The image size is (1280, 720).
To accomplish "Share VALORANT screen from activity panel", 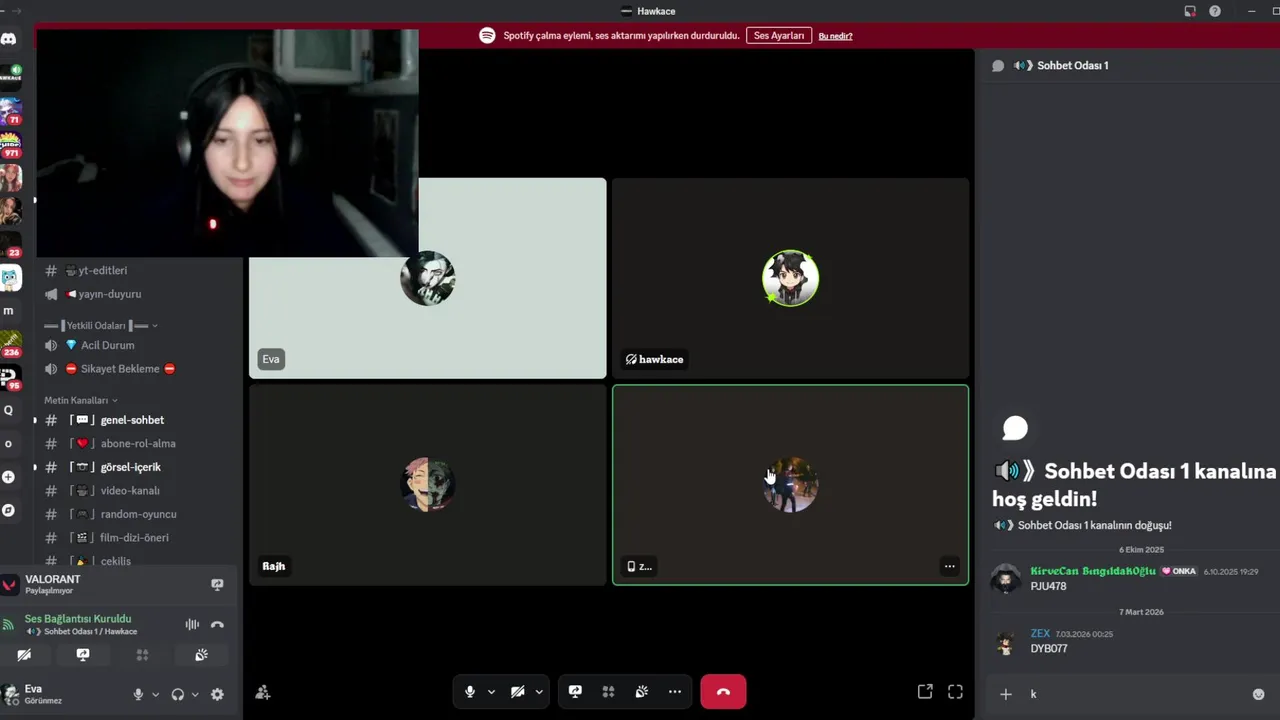I will (x=217, y=585).
